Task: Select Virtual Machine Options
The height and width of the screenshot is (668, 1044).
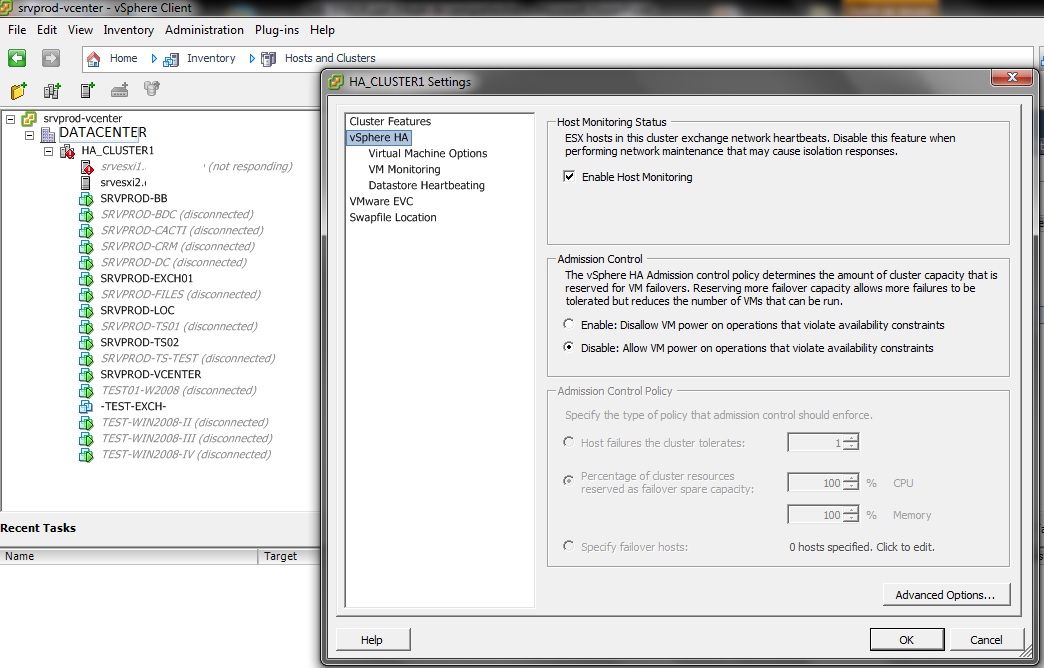Action: pos(428,153)
